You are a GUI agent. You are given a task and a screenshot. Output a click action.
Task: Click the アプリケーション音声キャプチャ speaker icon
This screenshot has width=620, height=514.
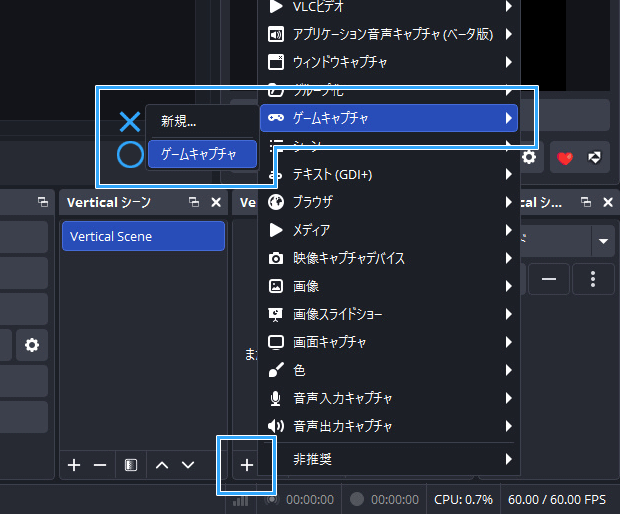click(276, 34)
